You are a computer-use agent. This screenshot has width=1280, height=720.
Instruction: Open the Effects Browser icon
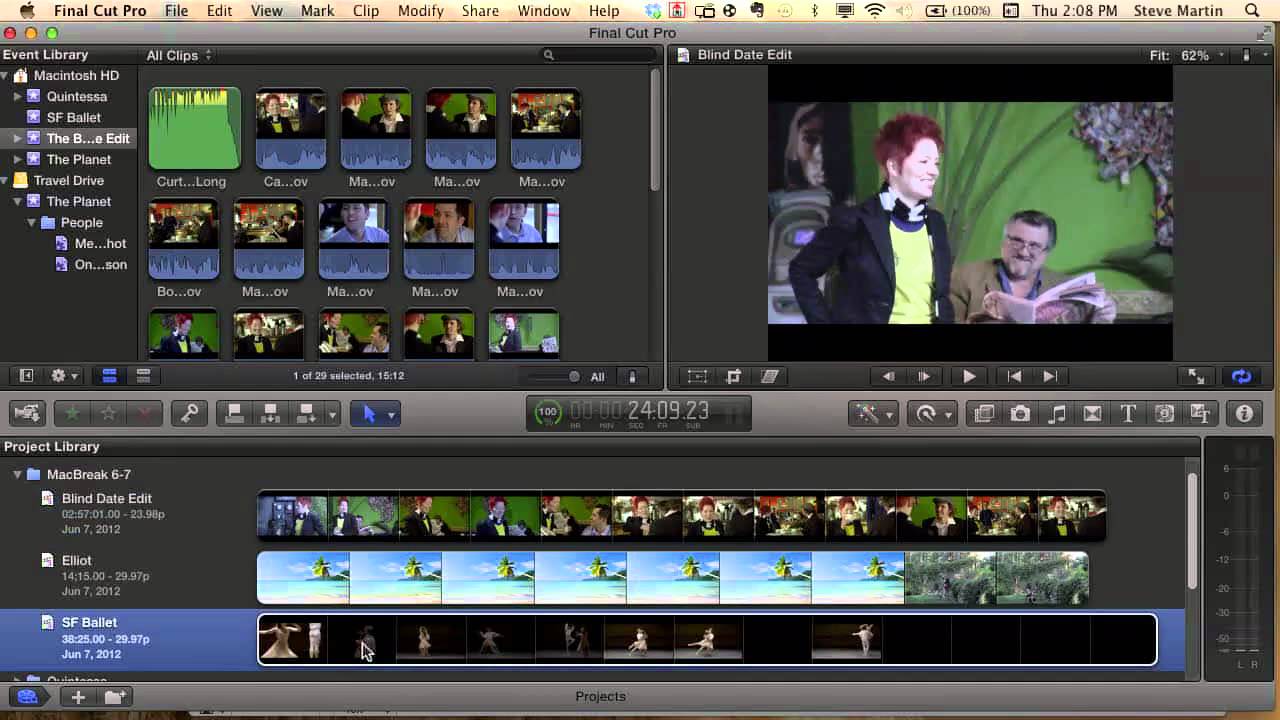pos(984,413)
